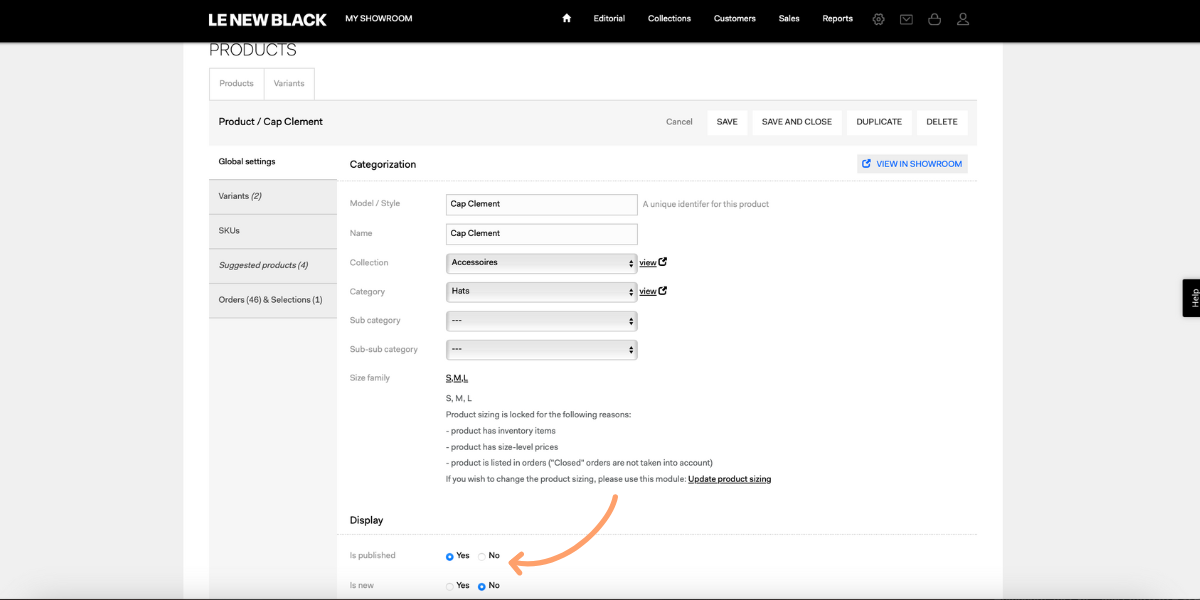Screen dimensions: 1200x600
Task: Click the DUPLICATE button
Action: click(x=879, y=122)
